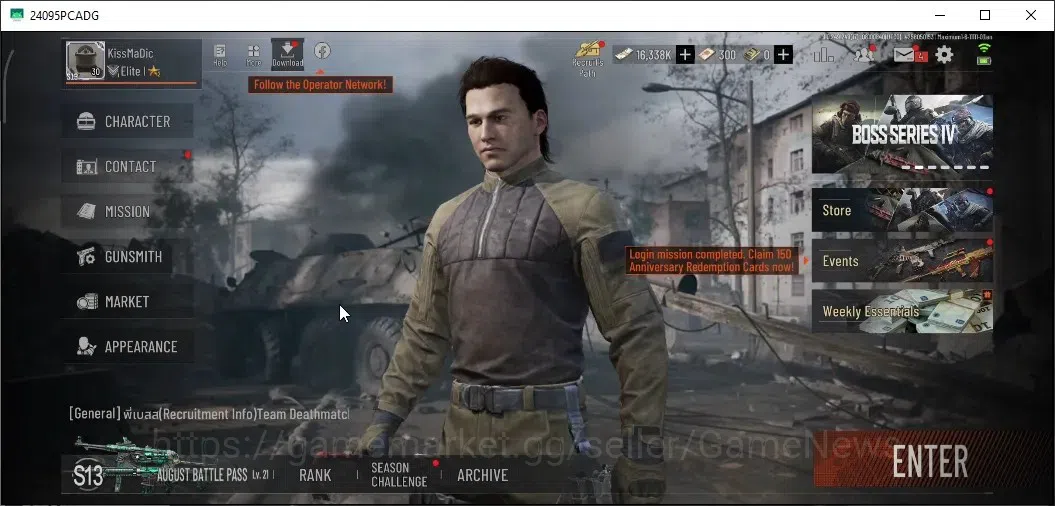Open the mail inbox icon
The width and height of the screenshot is (1055, 506).
point(906,55)
